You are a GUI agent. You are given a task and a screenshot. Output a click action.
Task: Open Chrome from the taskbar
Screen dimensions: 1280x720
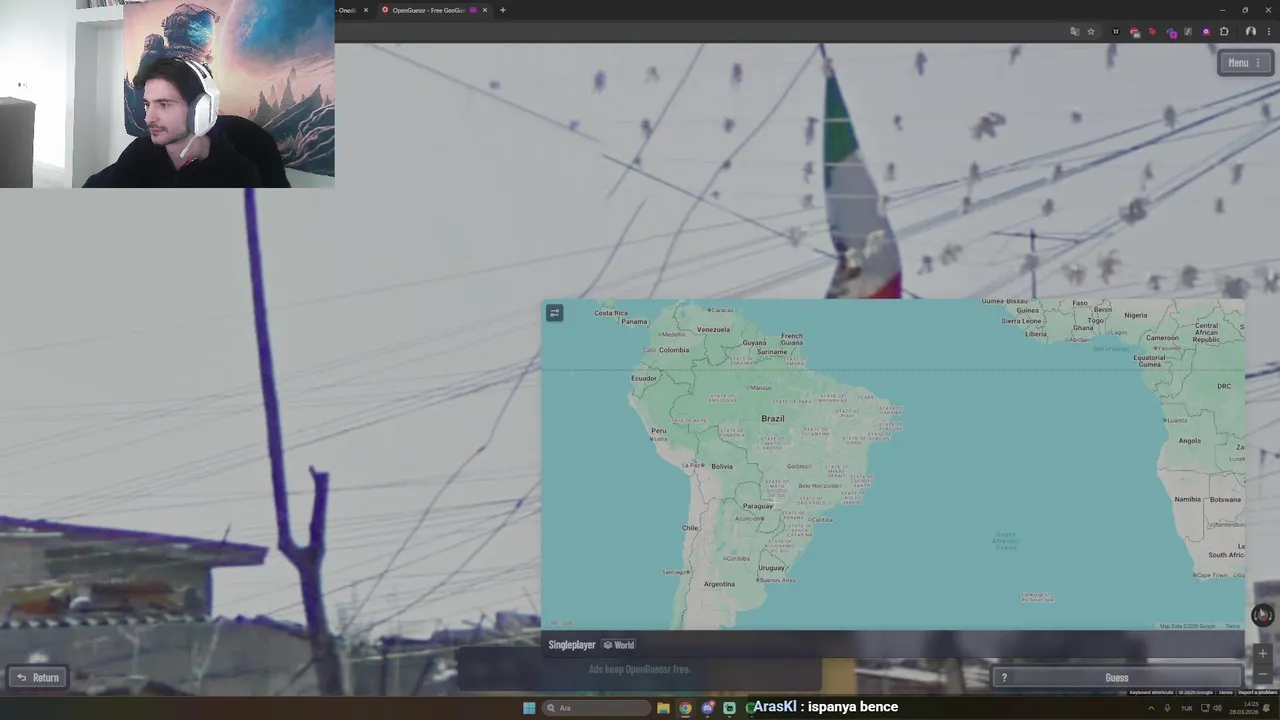[x=685, y=708]
